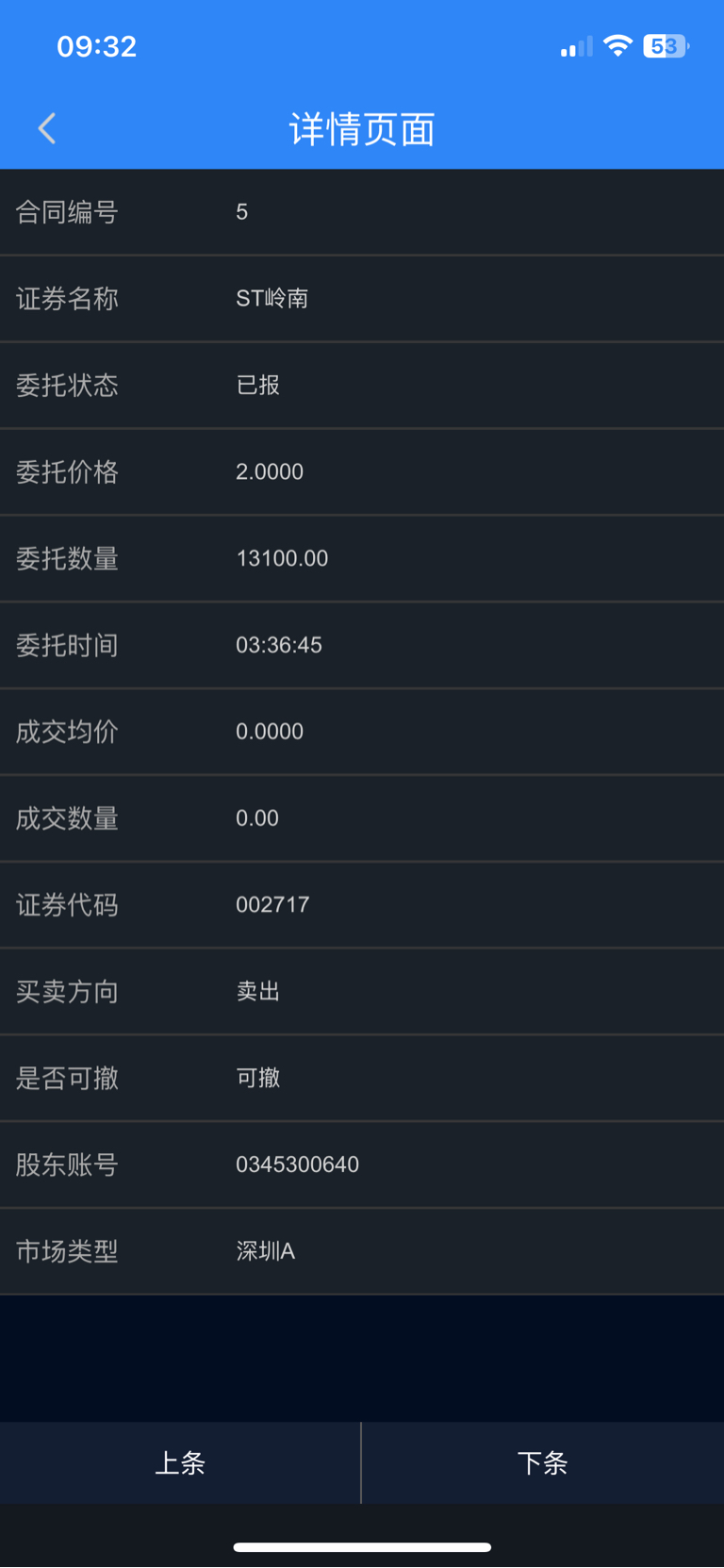Select the 委托时间 03:36:45 row
Viewport: 724px width, 1568px height.
362,645
